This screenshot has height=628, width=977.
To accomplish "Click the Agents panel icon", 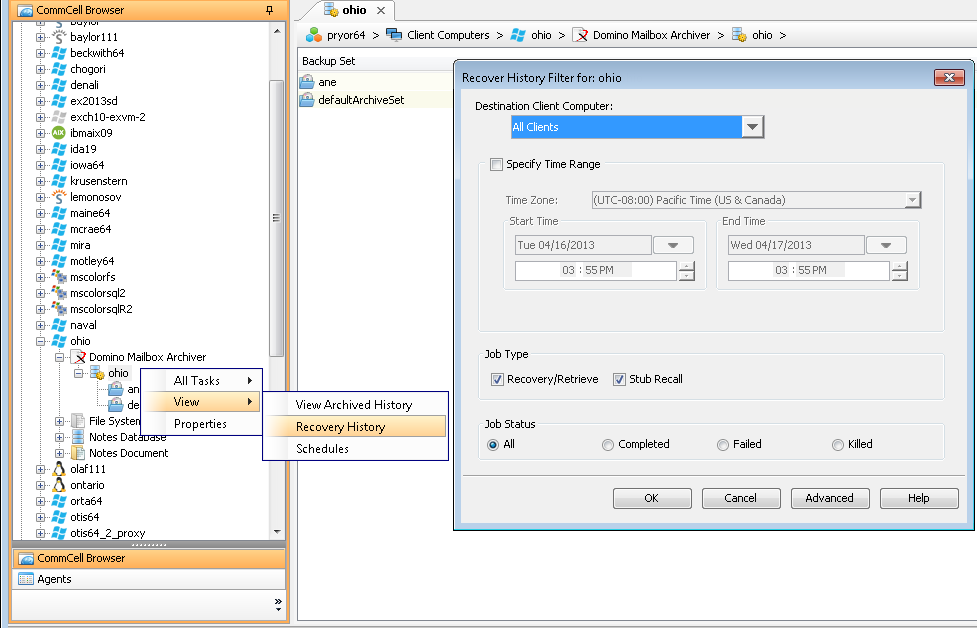I will coord(26,579).
